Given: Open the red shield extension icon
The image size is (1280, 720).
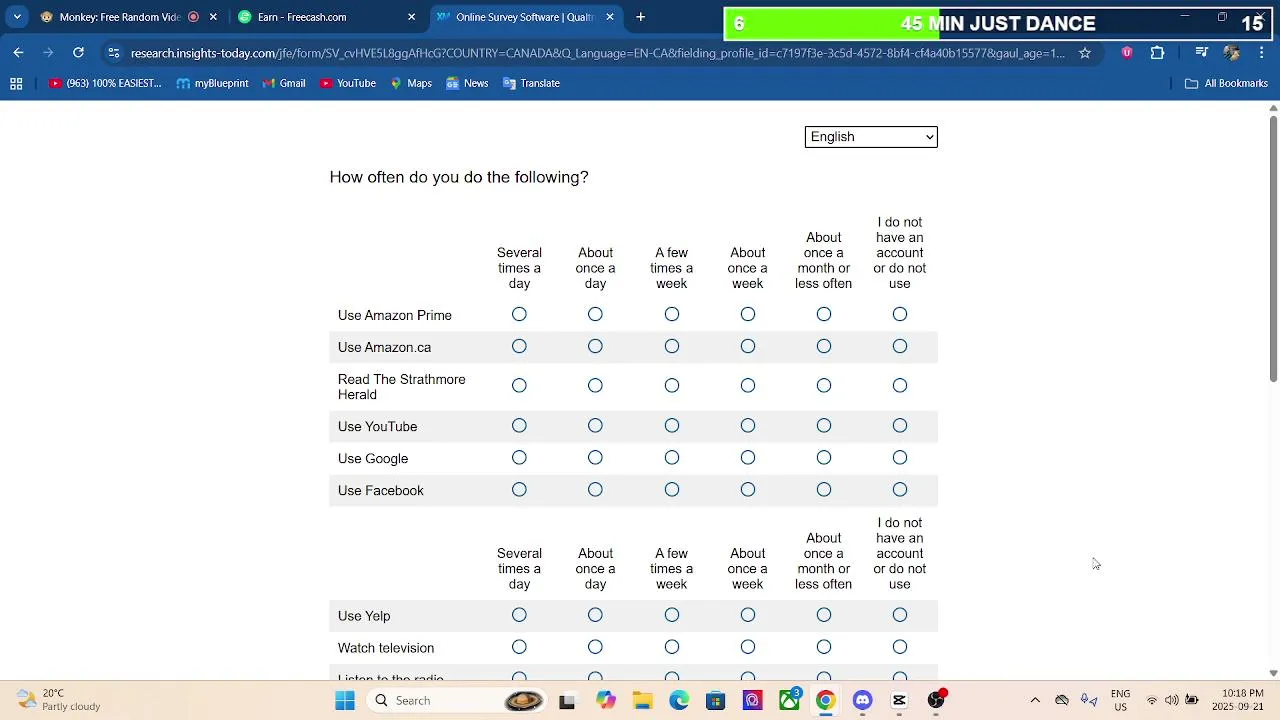Looking at the screenshot, I should point(1127,53).
